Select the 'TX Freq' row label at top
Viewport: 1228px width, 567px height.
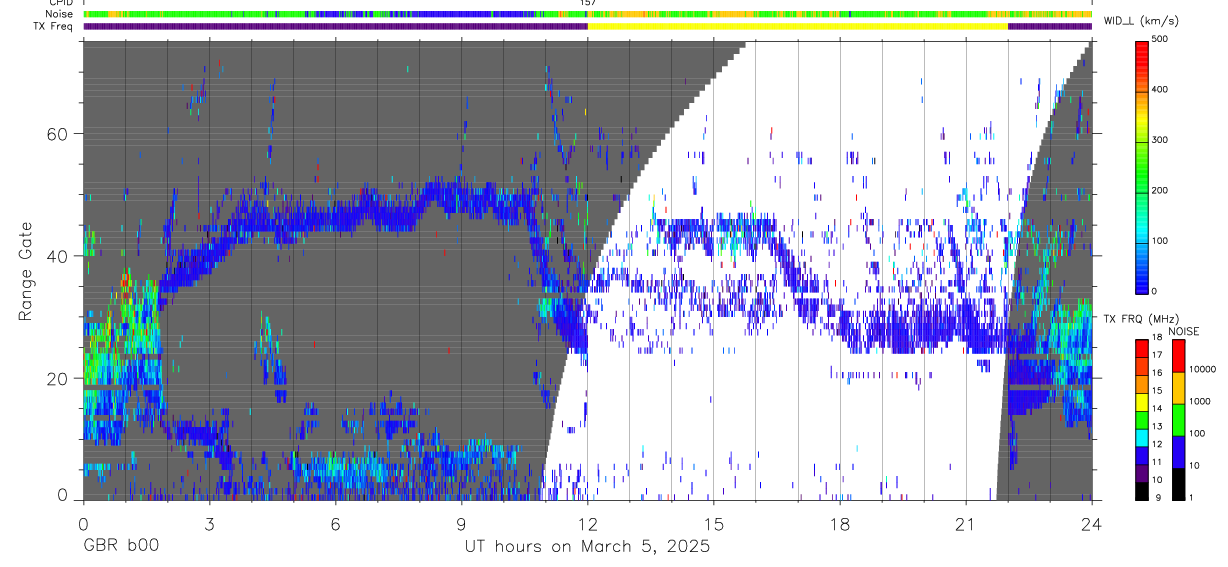click(x=52, y=26)
